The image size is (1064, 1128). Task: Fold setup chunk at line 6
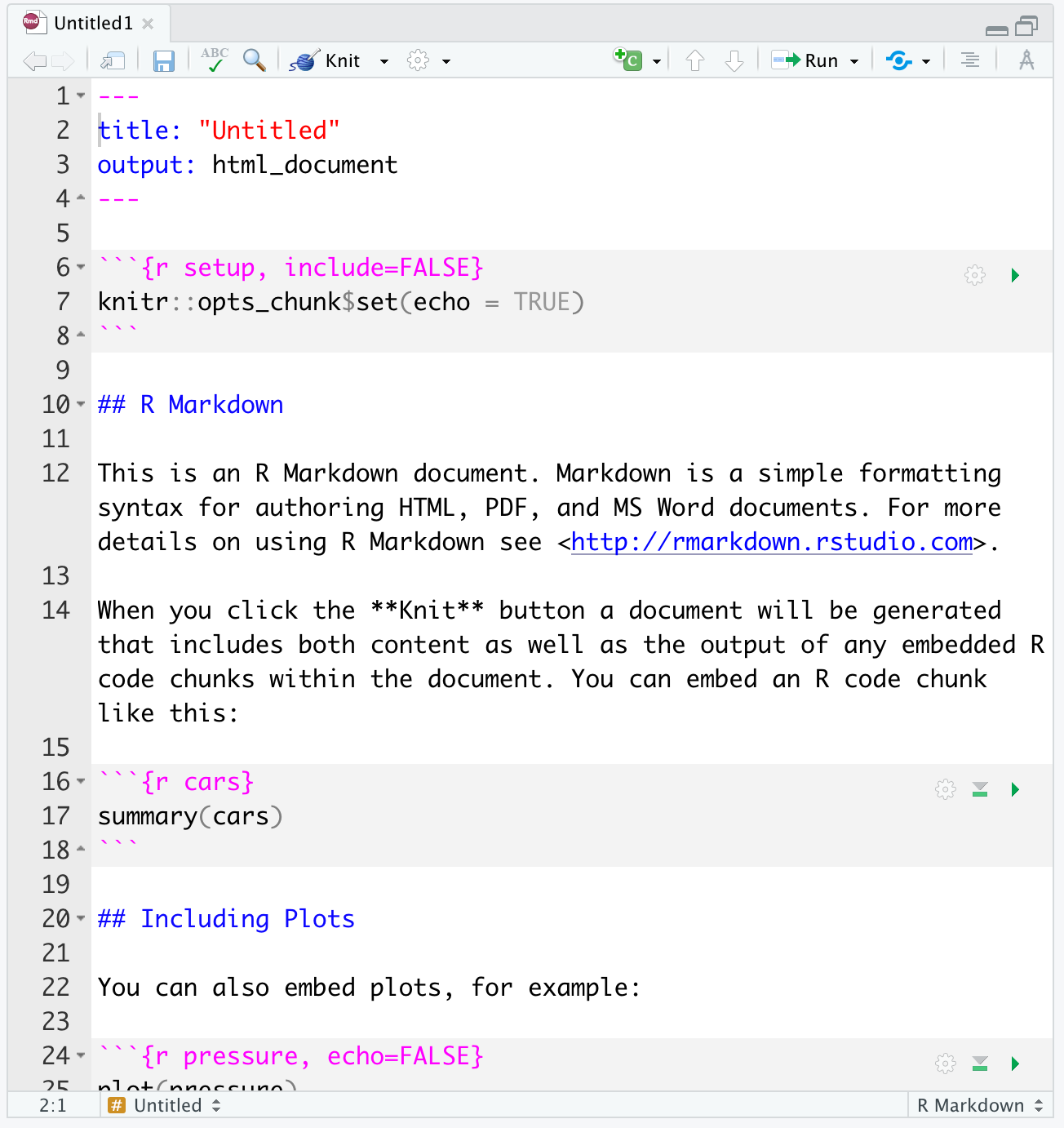(81, 268)
